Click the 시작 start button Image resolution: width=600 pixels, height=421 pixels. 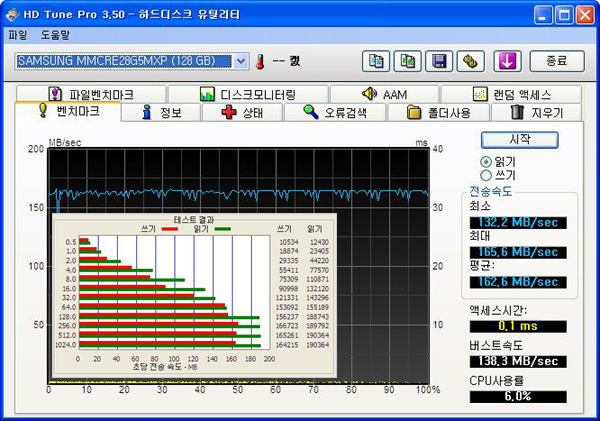(x=520, y=140)
